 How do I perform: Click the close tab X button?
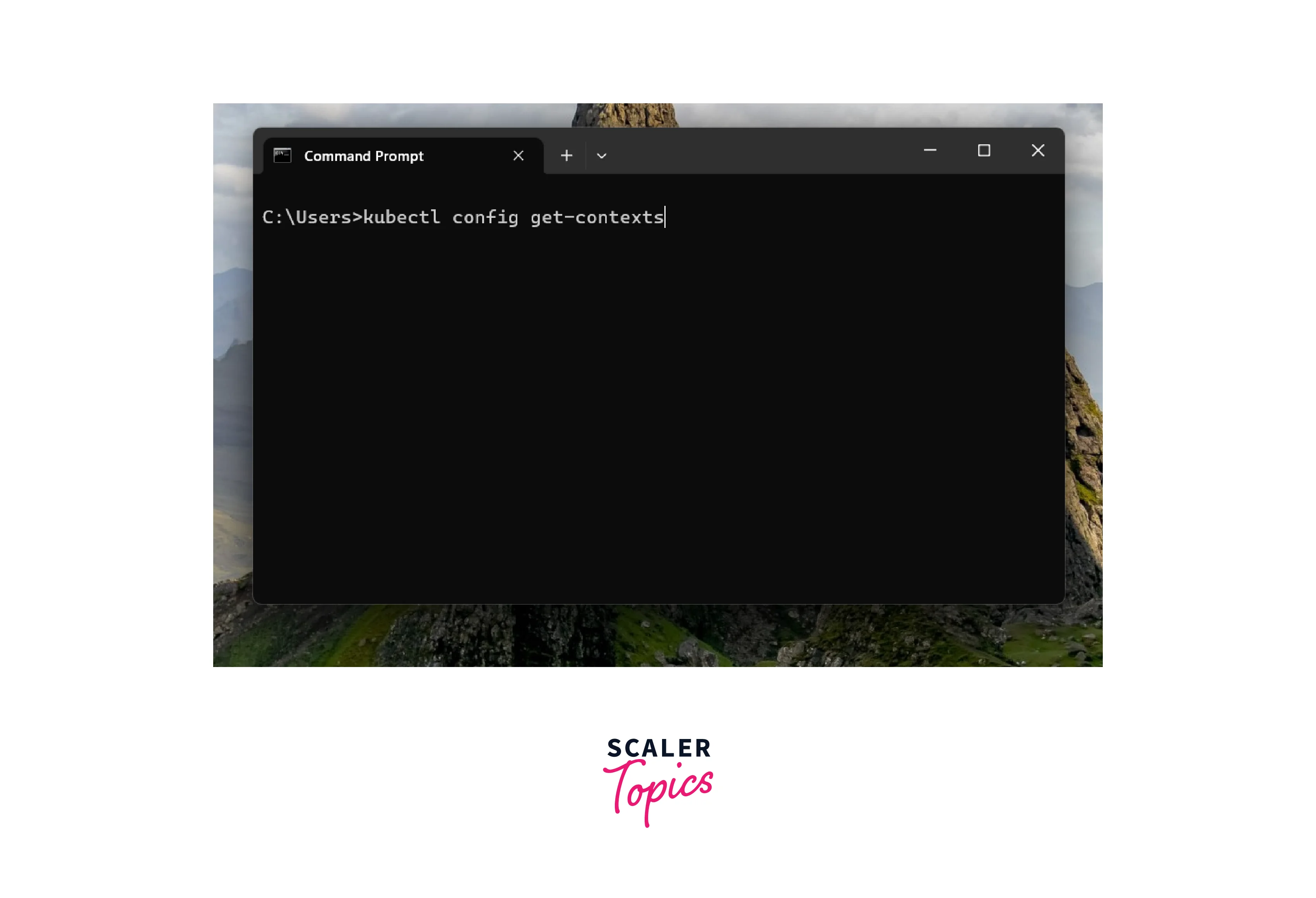518,156
